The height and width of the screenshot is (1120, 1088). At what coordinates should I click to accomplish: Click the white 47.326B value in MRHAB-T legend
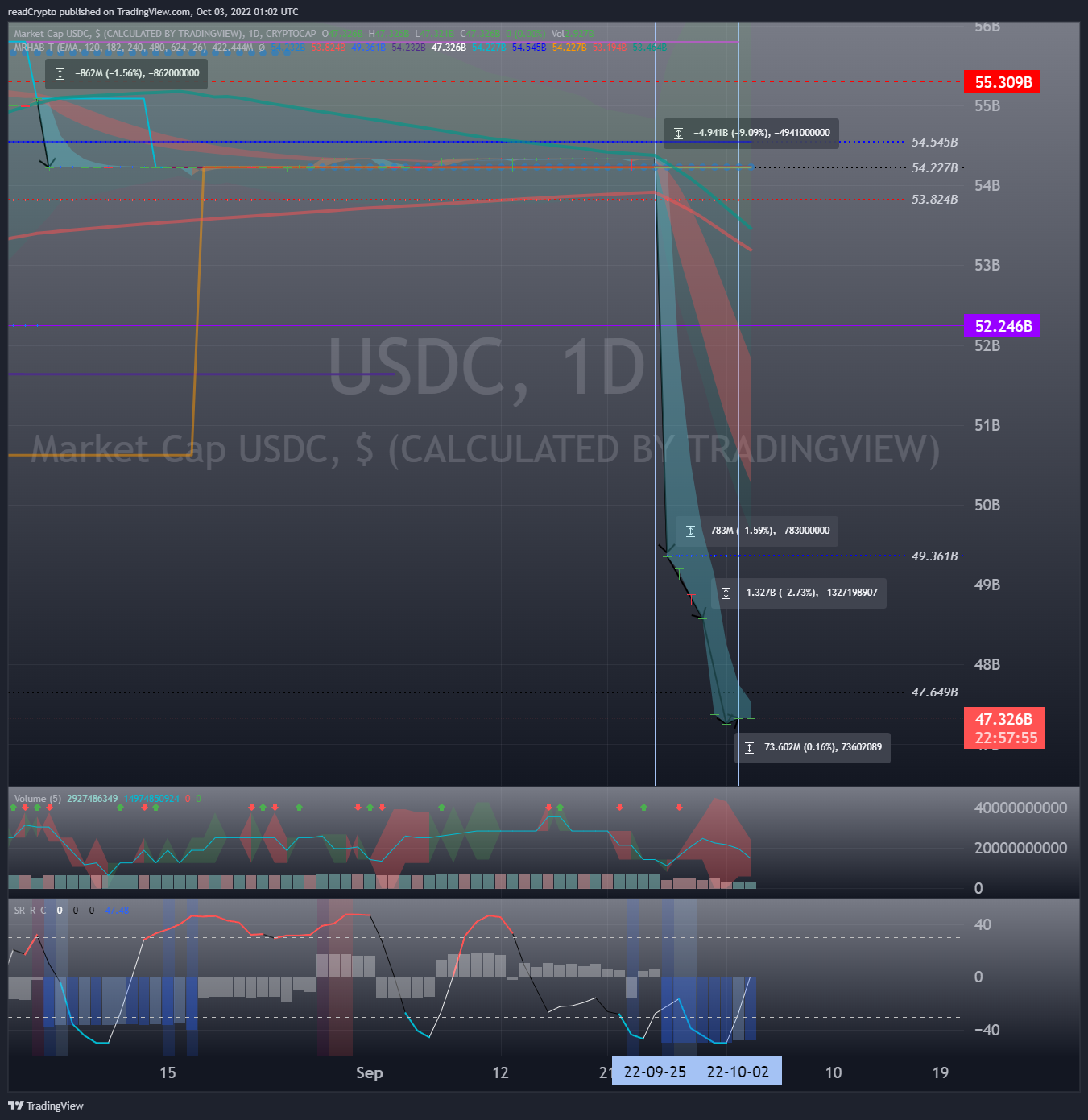click(449, 48)
